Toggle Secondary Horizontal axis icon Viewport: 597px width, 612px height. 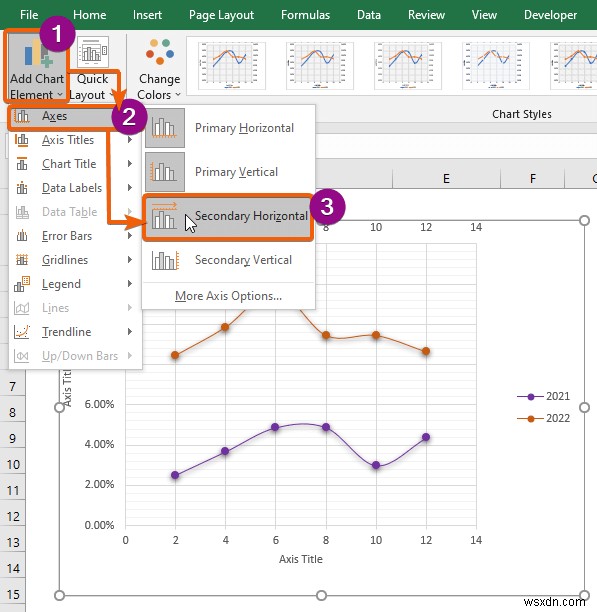(165, 216)
